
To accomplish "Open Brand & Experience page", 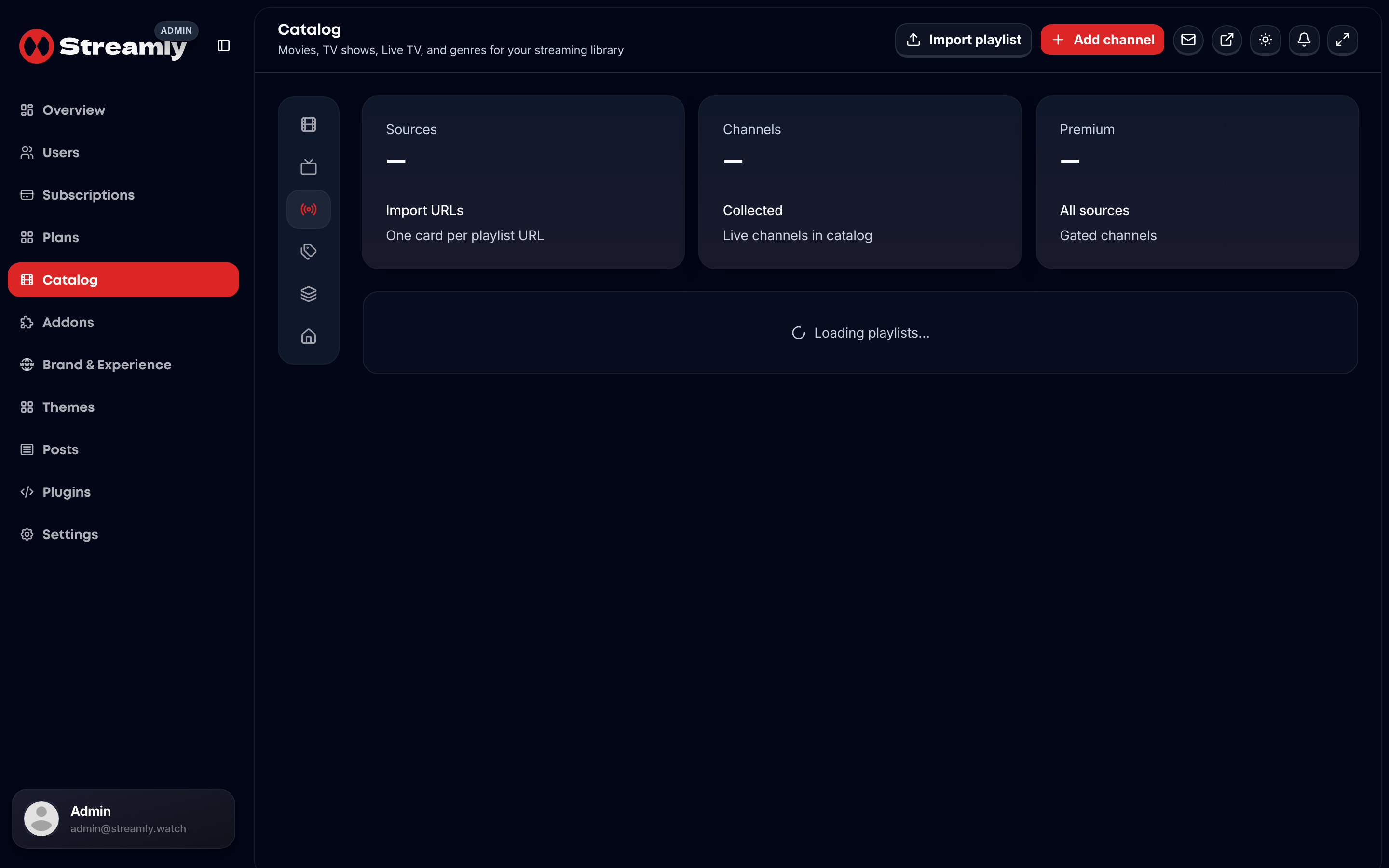I will [123, 365].
